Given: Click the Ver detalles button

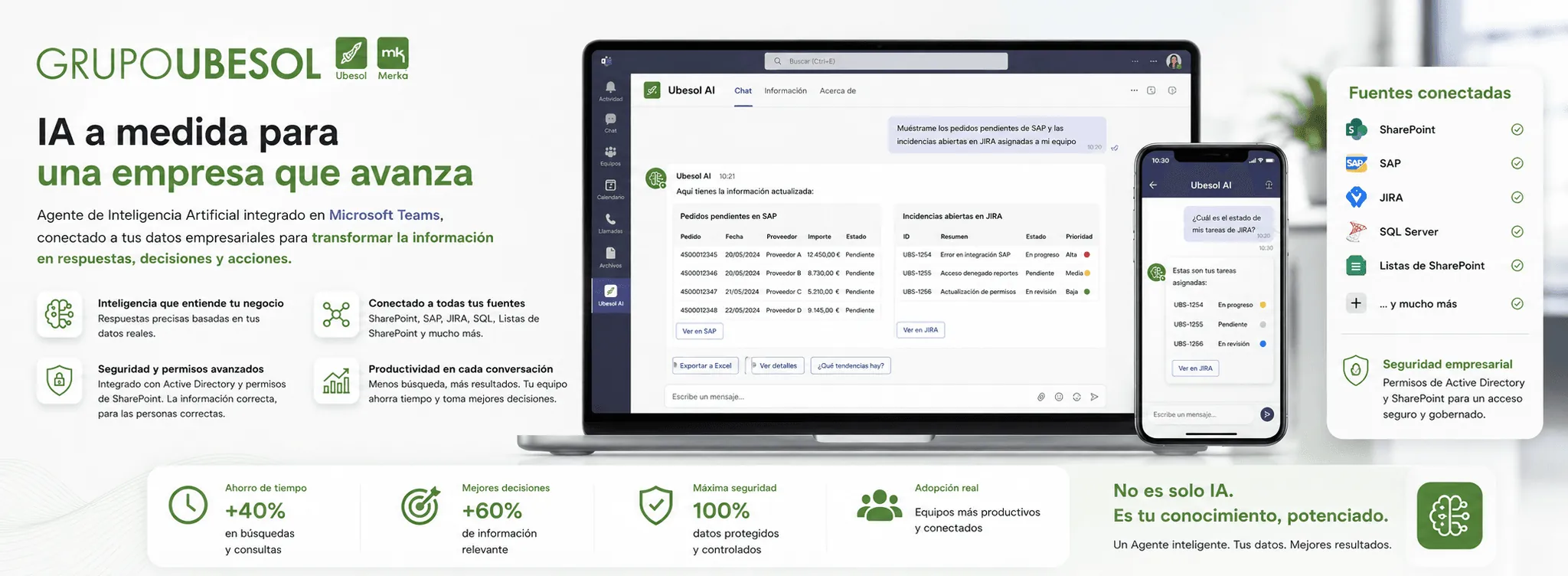Looking at the screenshot, I should click(x=777, y=365).
